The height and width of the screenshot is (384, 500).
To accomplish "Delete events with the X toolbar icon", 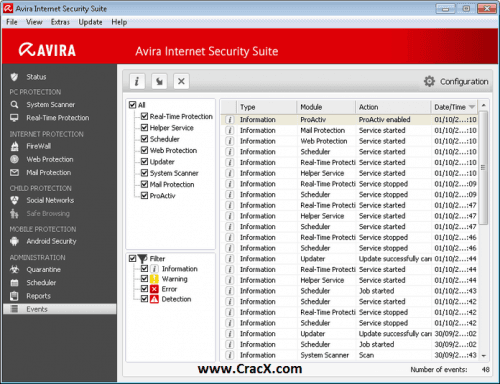I will (181, 81).
